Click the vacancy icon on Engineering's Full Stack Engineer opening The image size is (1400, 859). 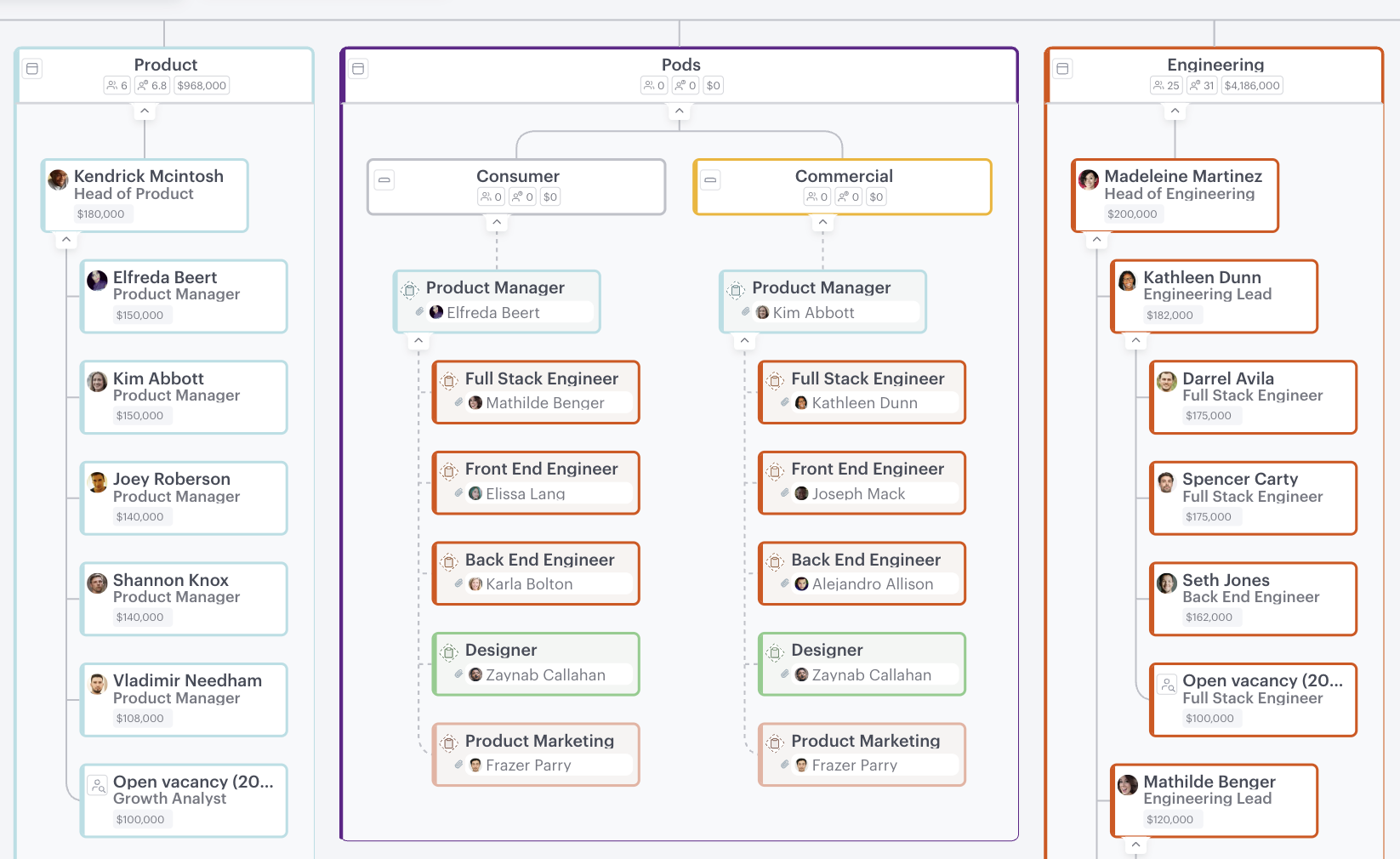[x=1168, y=682]
